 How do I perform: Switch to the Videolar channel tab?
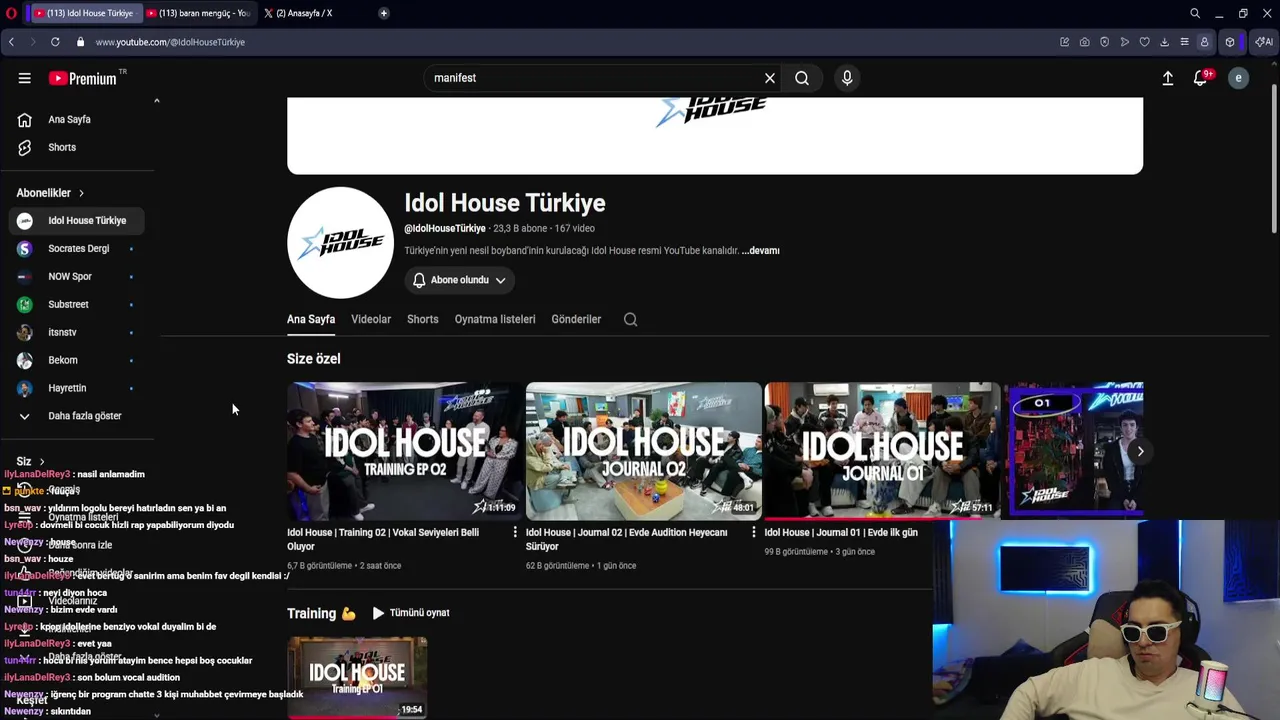(371, 319)
